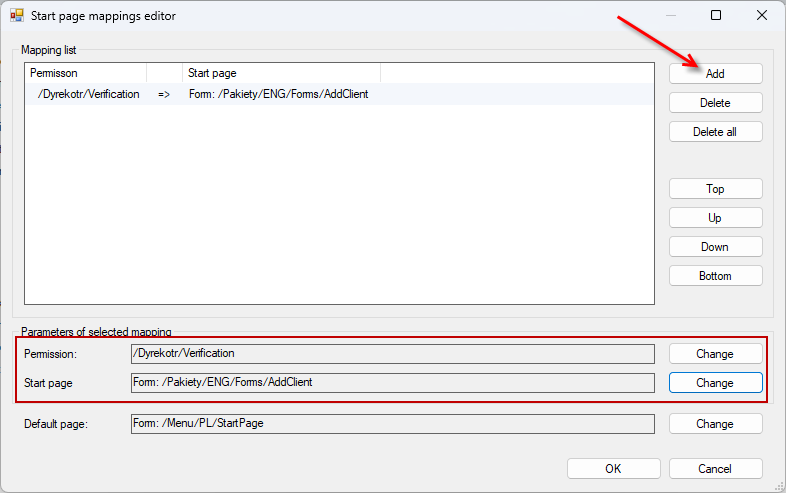Screen dimensions: 786x493
Task: Click the Default page text field
Action: [392, 424]
